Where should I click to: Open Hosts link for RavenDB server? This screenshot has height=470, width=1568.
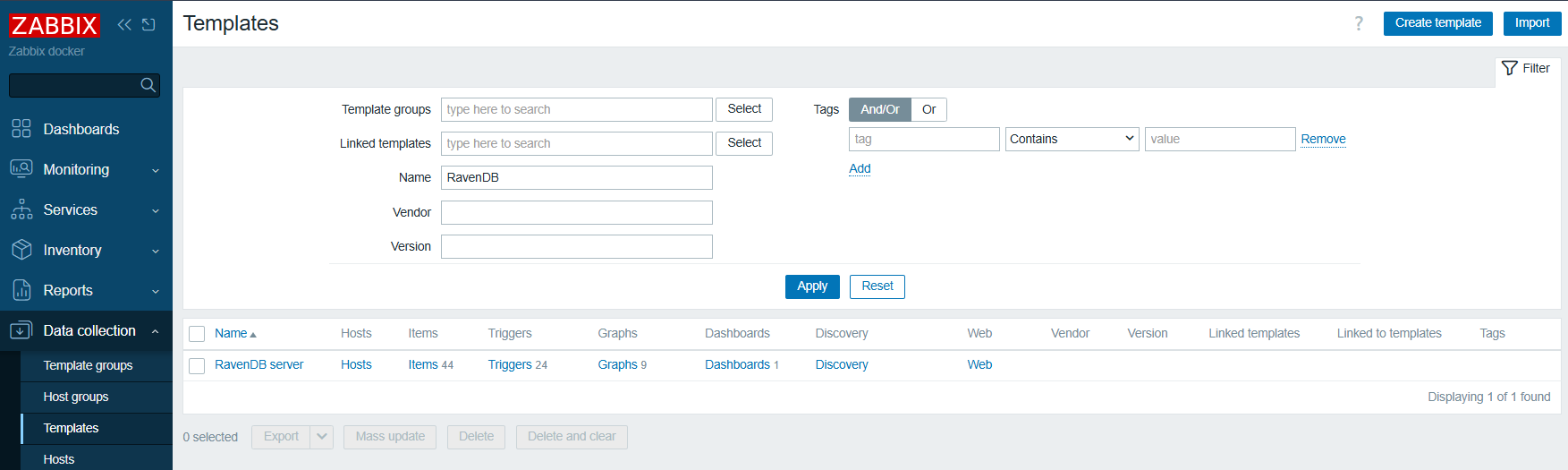click(x=356, y=364)
